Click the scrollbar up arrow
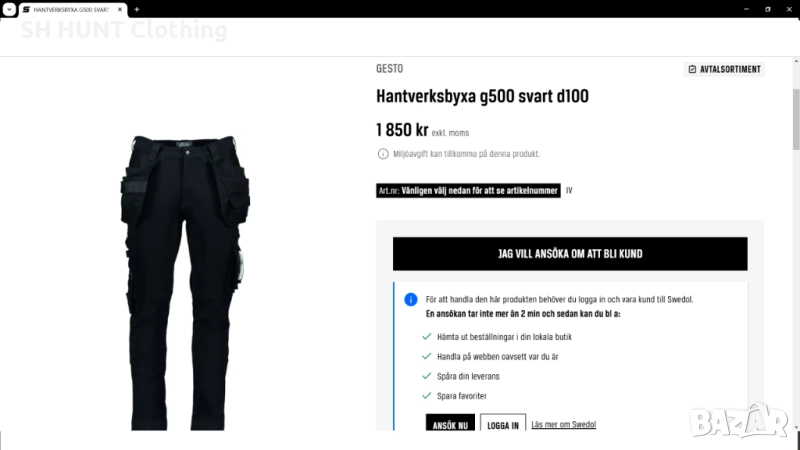This screenshot has height=450, width=800. [796, 61]
